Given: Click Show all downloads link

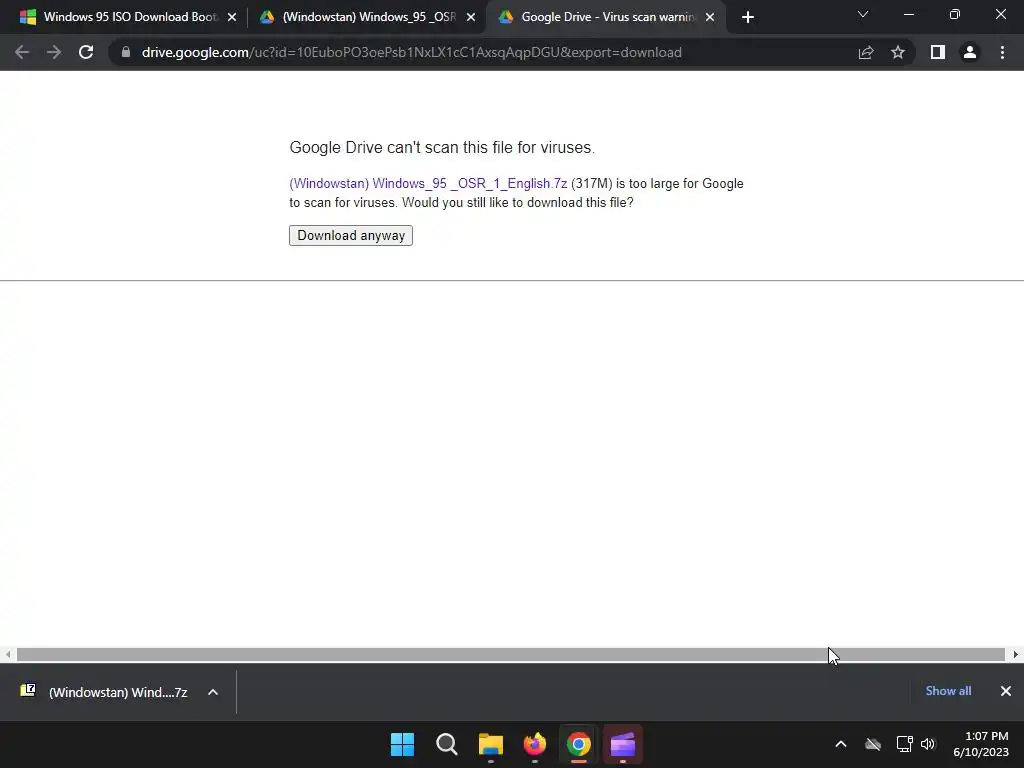Looking at the screenshot, I should pos(948,691).
